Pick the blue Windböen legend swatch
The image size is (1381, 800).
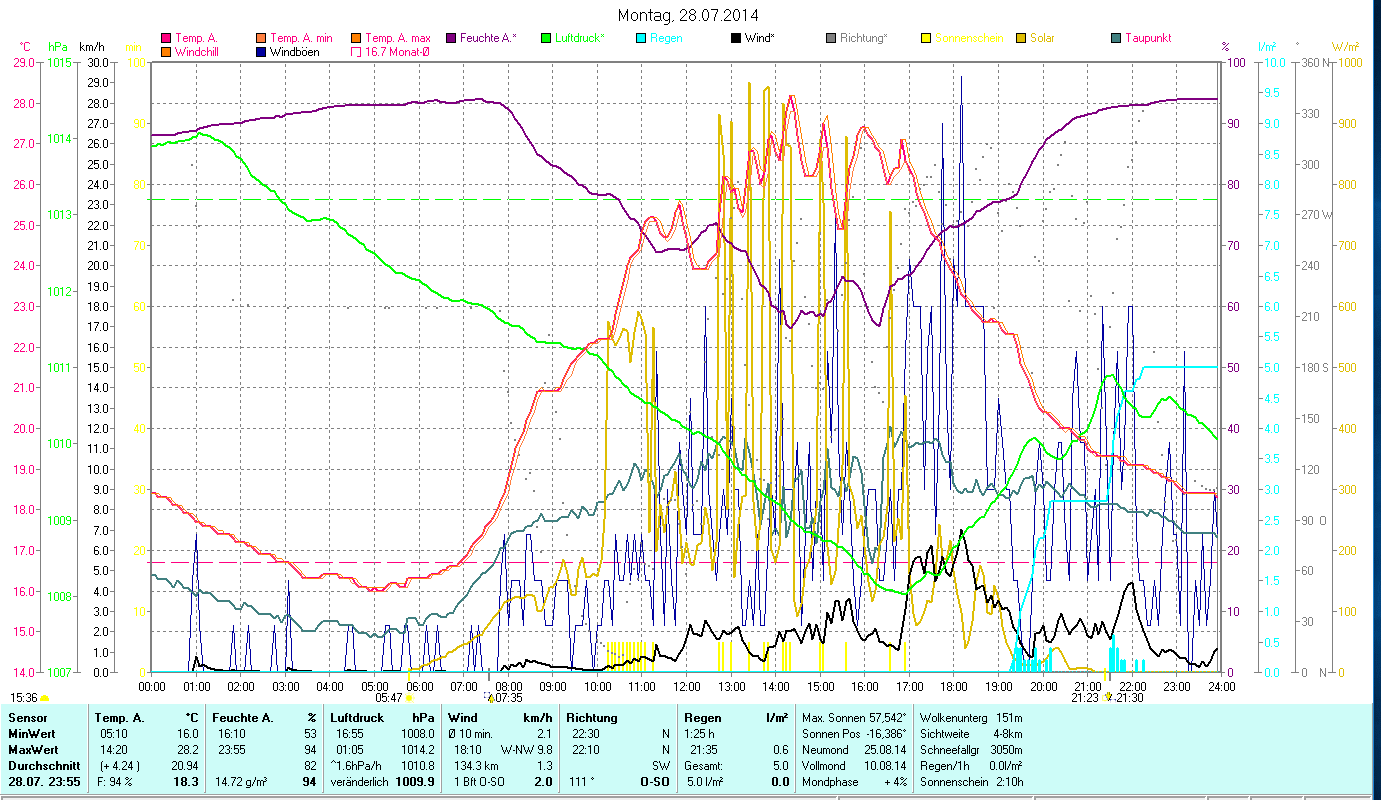(260, 52)
